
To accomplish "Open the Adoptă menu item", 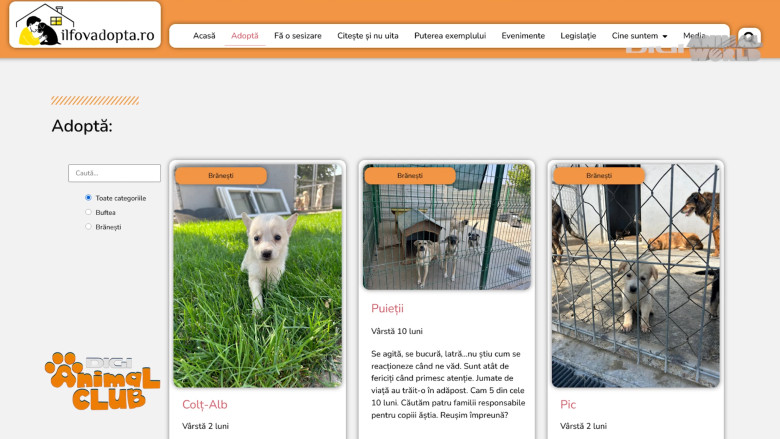I will [x=245, y=36].
